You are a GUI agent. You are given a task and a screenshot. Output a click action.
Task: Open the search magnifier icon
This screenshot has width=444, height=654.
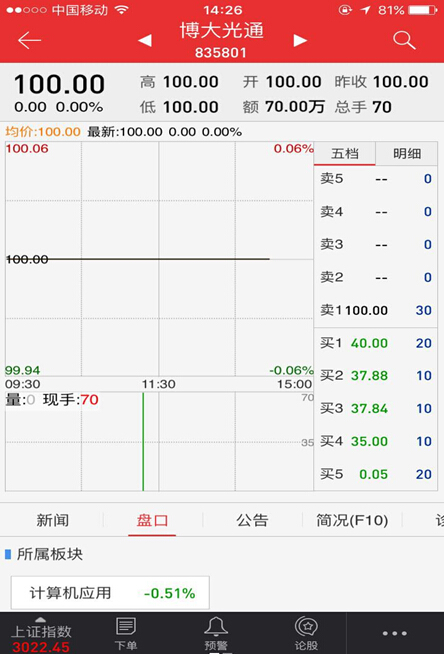click(404, 40)
